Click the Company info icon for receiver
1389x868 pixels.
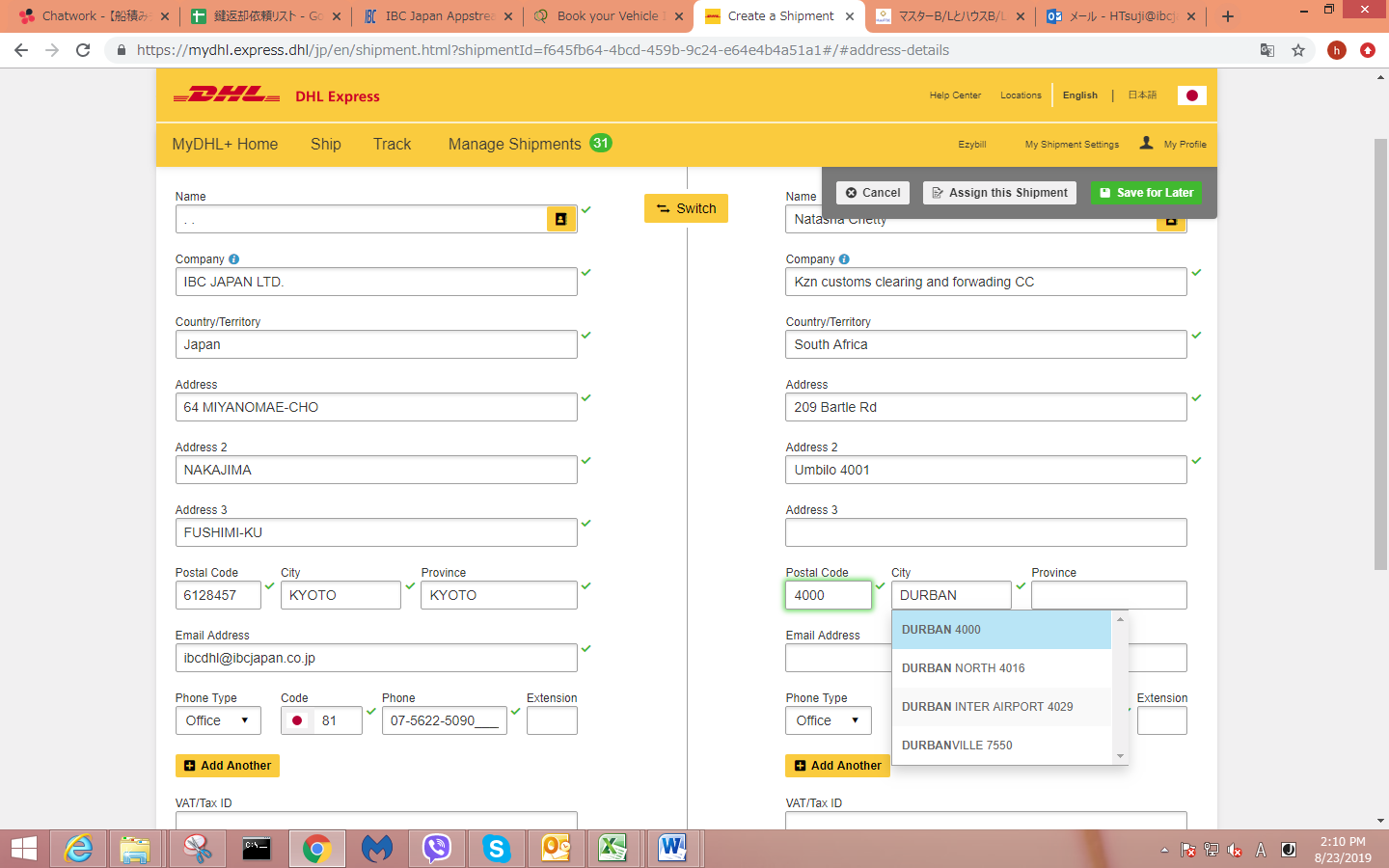tap(844, 259)
